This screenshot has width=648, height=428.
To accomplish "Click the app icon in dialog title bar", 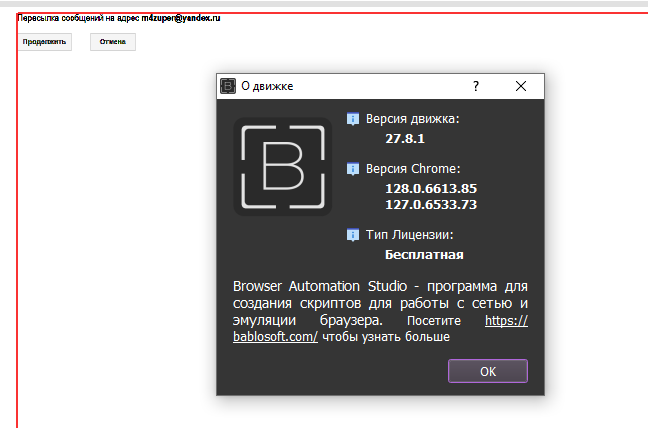I will click(x=228, y=86).
